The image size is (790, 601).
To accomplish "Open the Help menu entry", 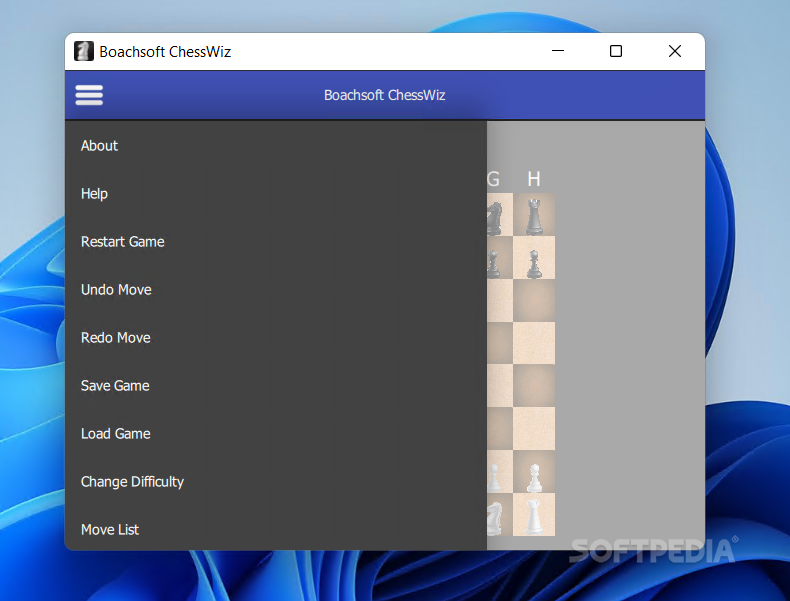I will 276,193.
